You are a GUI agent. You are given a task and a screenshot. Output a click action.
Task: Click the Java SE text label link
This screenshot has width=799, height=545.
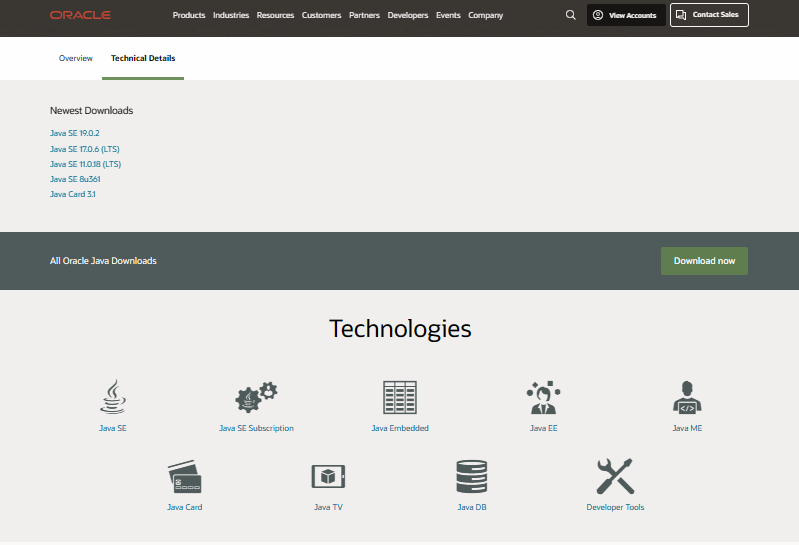click(113, 428)
